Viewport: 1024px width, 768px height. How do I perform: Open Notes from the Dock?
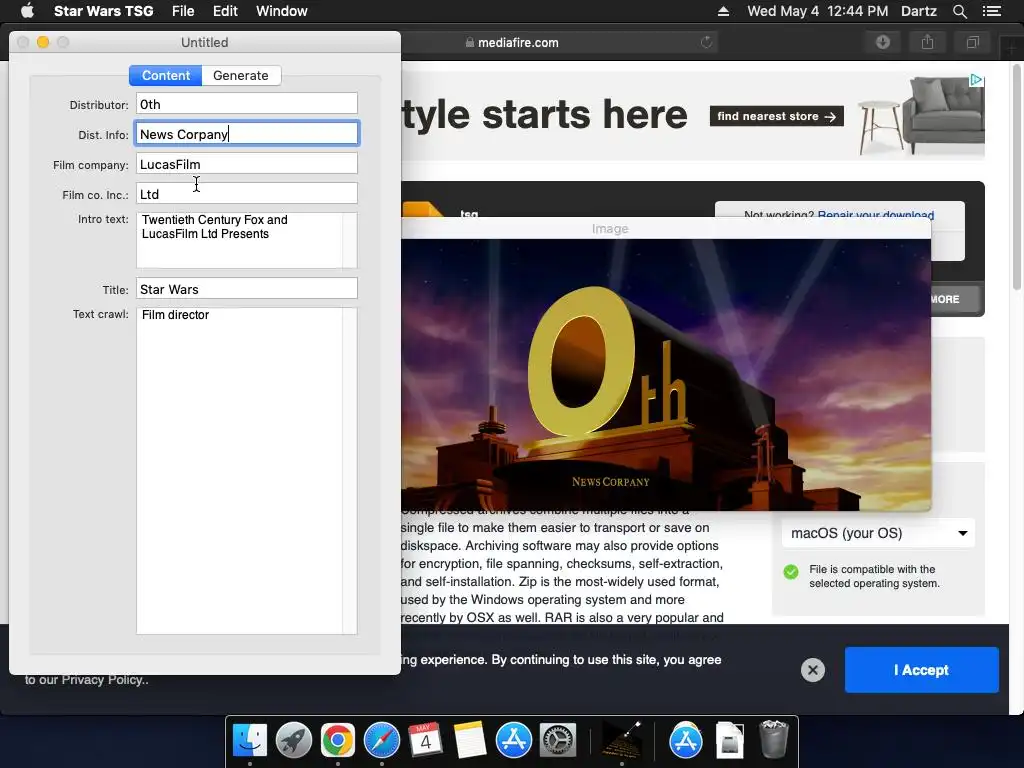tap(470, 741)
